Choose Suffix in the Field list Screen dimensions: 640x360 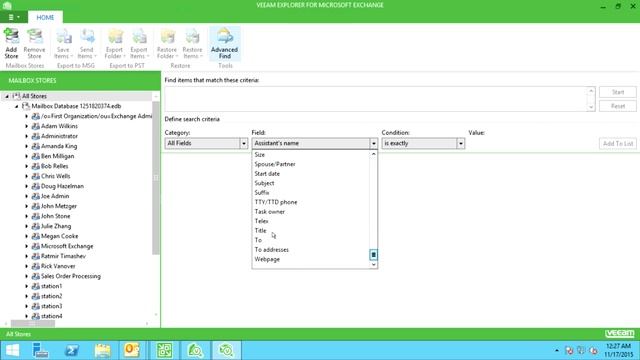point(262,193)
